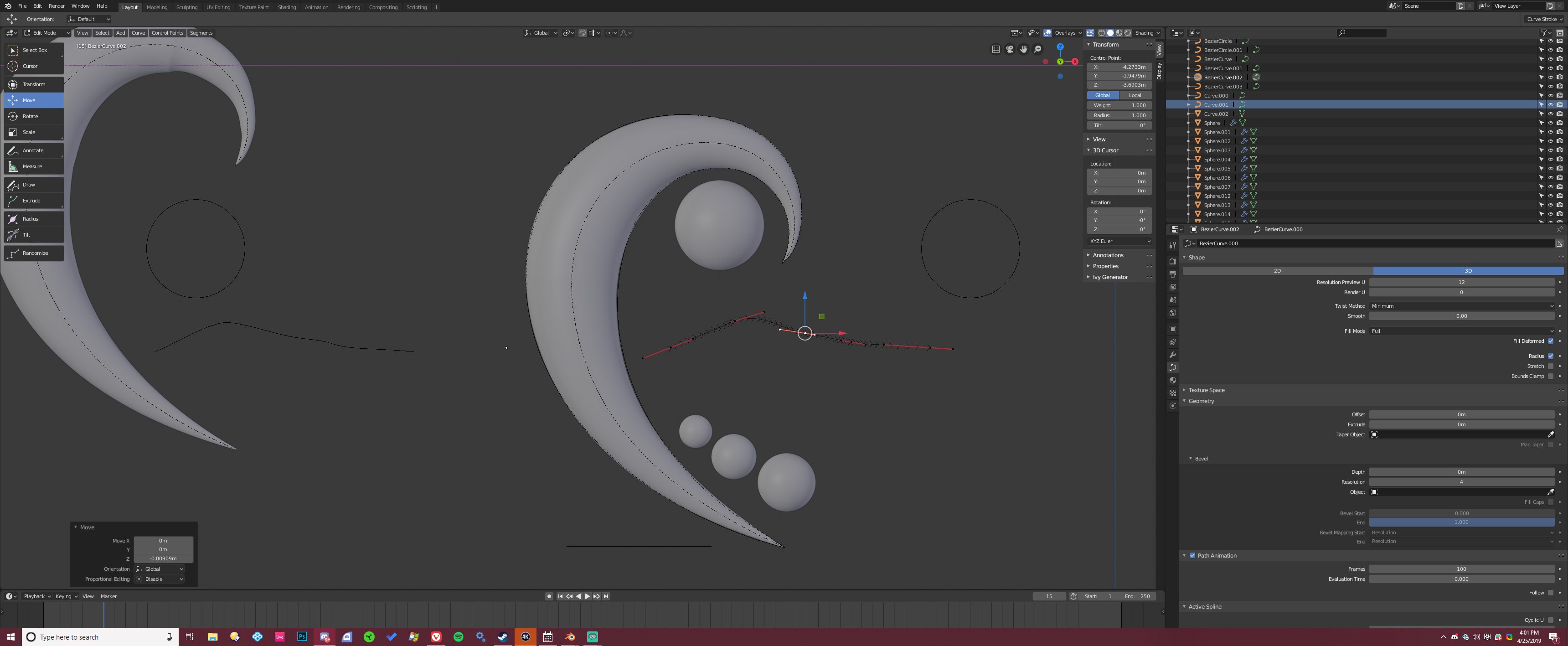
Task: Adjust the Bevel End slider
Action: (x=1461, y=522)
